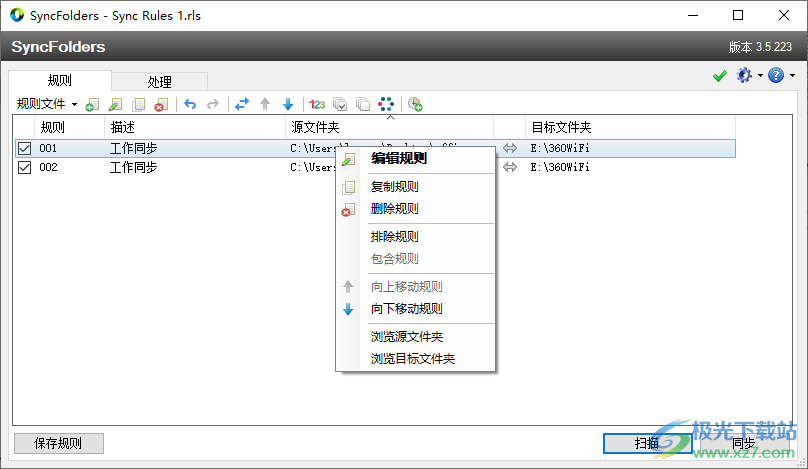
Task: Click the rule number 002 cell
Action: click(x=48, y=168)
